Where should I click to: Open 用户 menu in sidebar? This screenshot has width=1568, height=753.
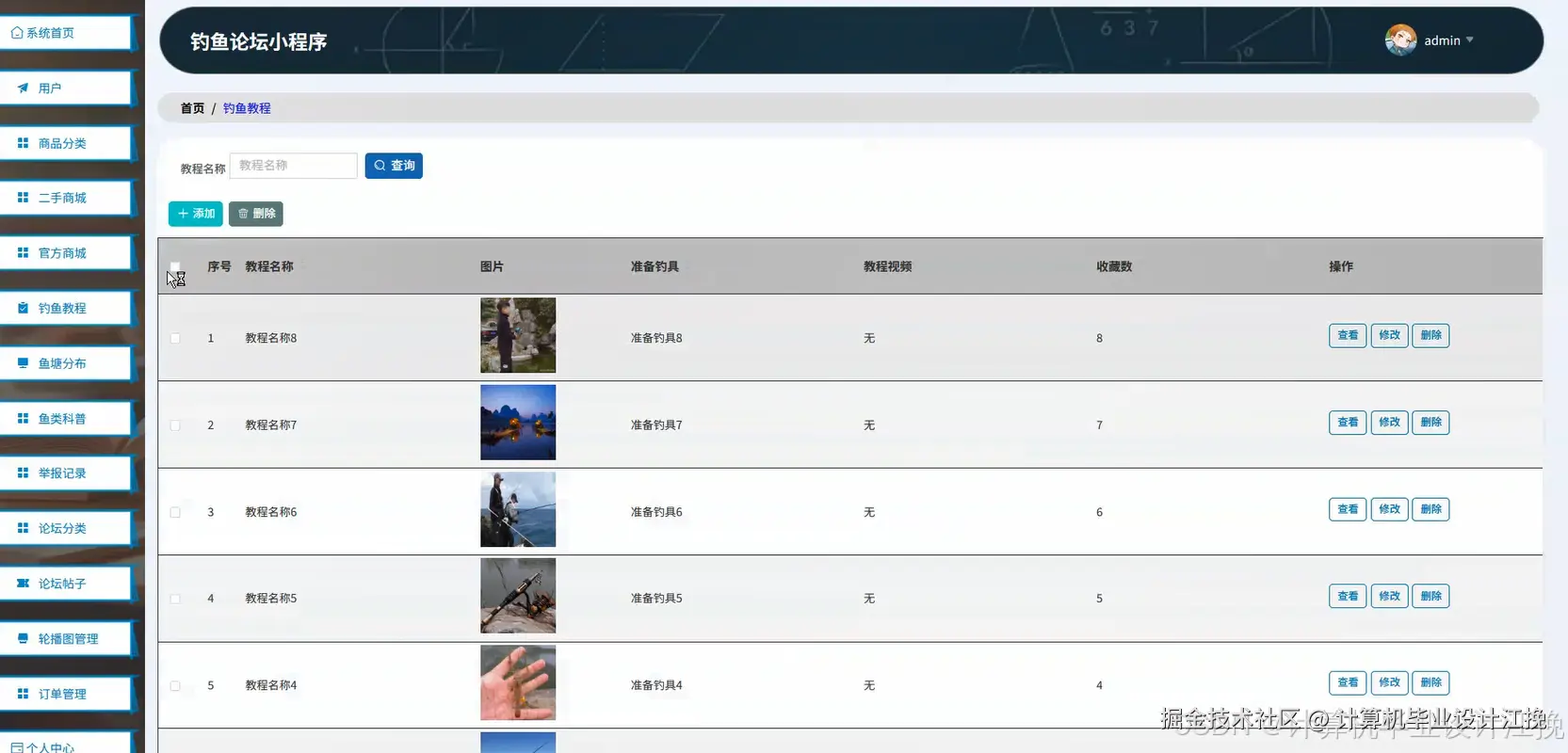click(66, 88)
